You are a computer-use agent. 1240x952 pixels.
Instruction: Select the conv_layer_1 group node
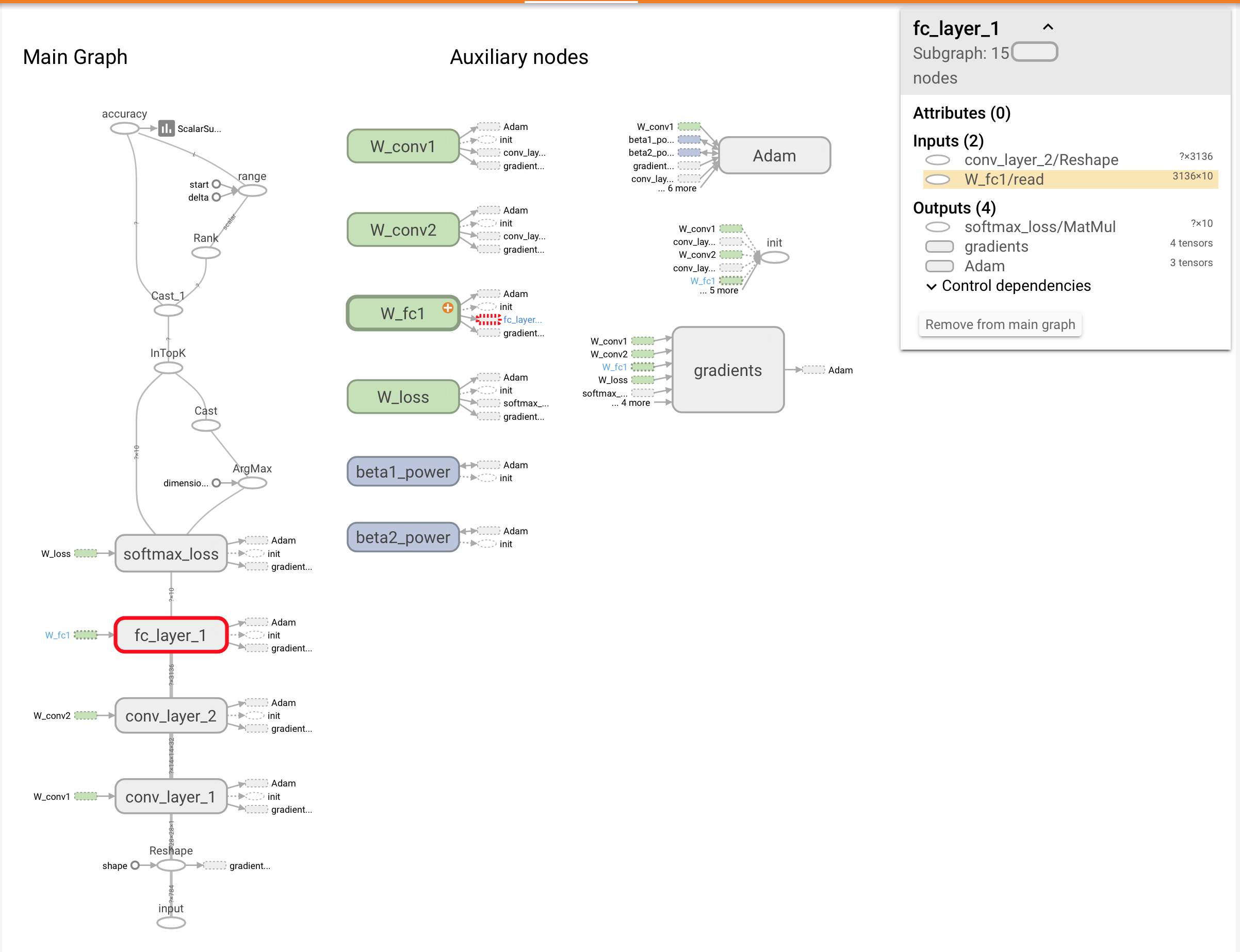pyautogui.click(x=171, y=797)
